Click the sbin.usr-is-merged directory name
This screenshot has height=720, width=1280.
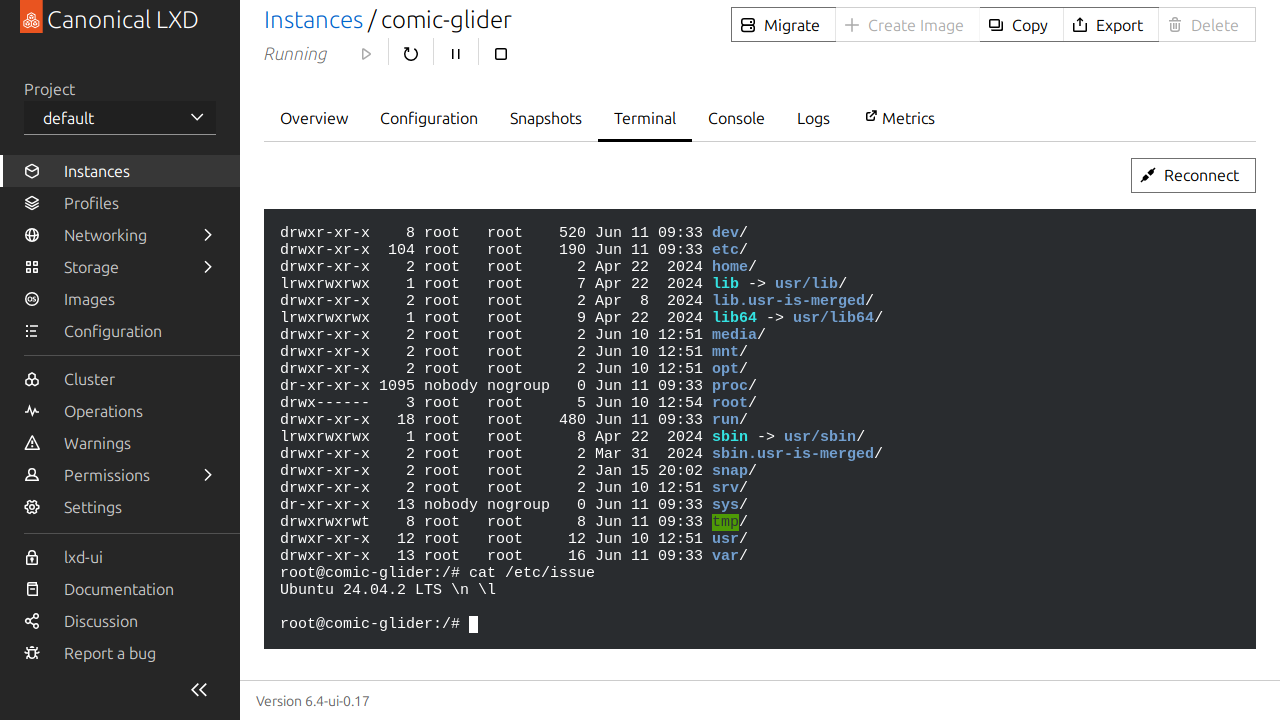pyautogui.click(x=793, y=453)
